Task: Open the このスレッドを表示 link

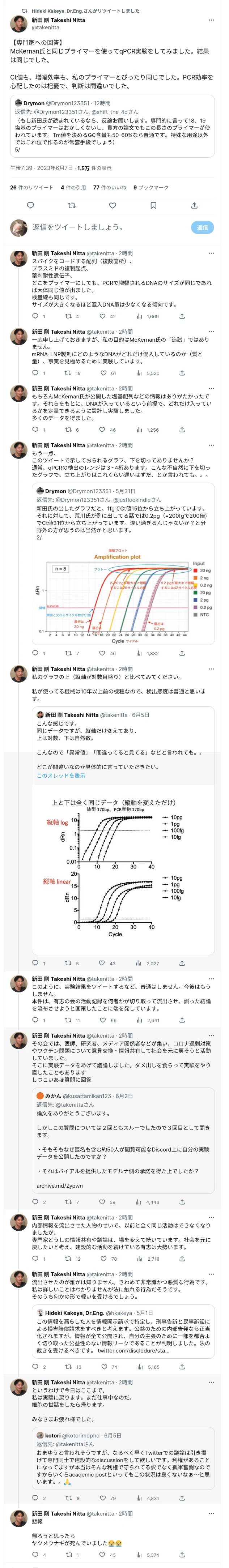Action: (61, 776)
